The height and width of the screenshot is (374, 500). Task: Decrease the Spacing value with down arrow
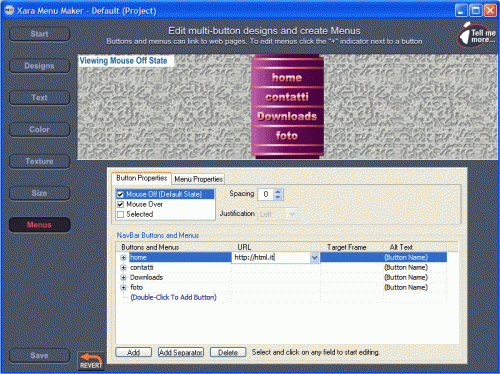(278, 197)
